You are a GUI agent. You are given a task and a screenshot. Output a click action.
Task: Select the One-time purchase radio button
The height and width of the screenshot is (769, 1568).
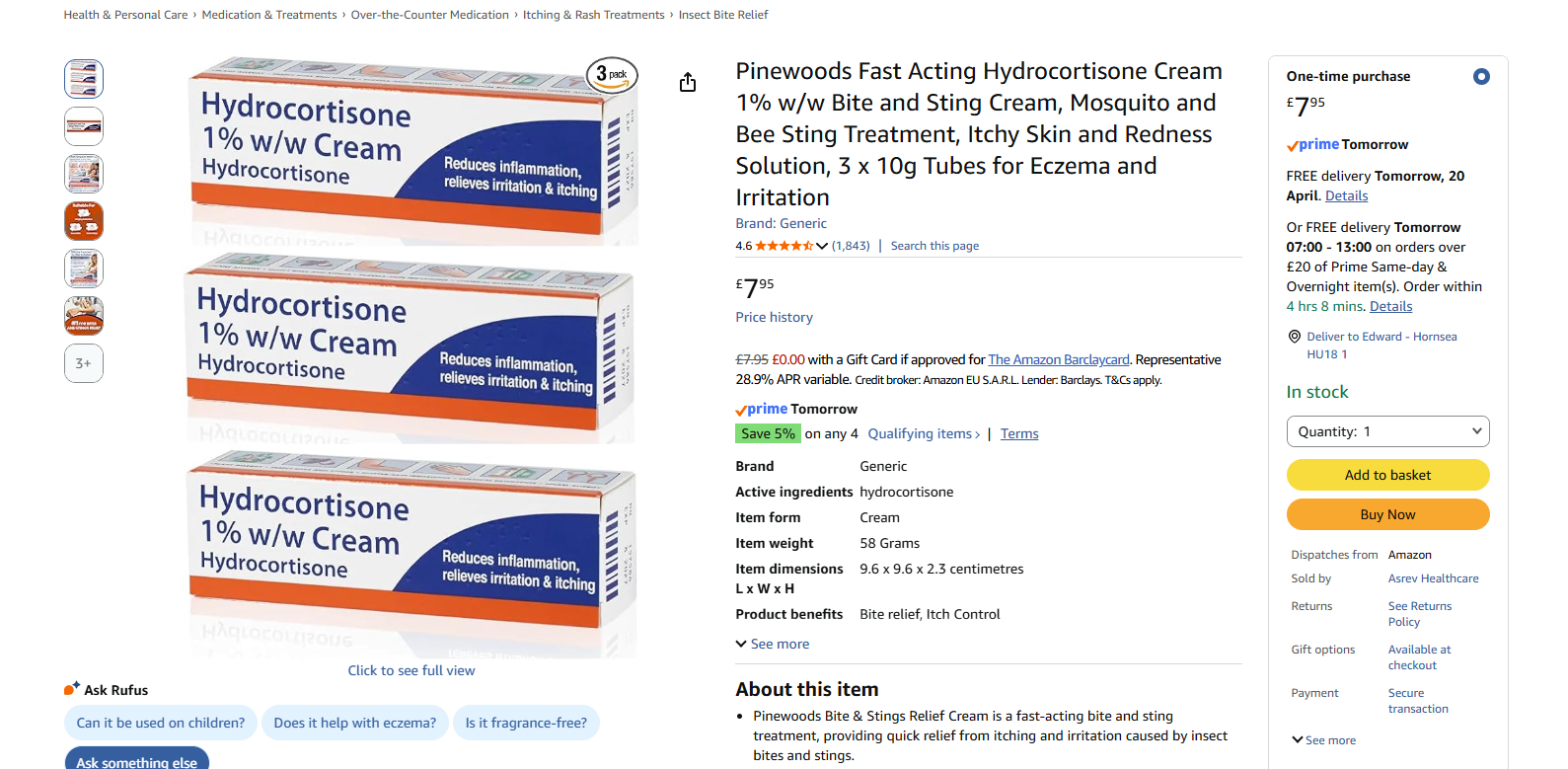tap(1481, 77)
